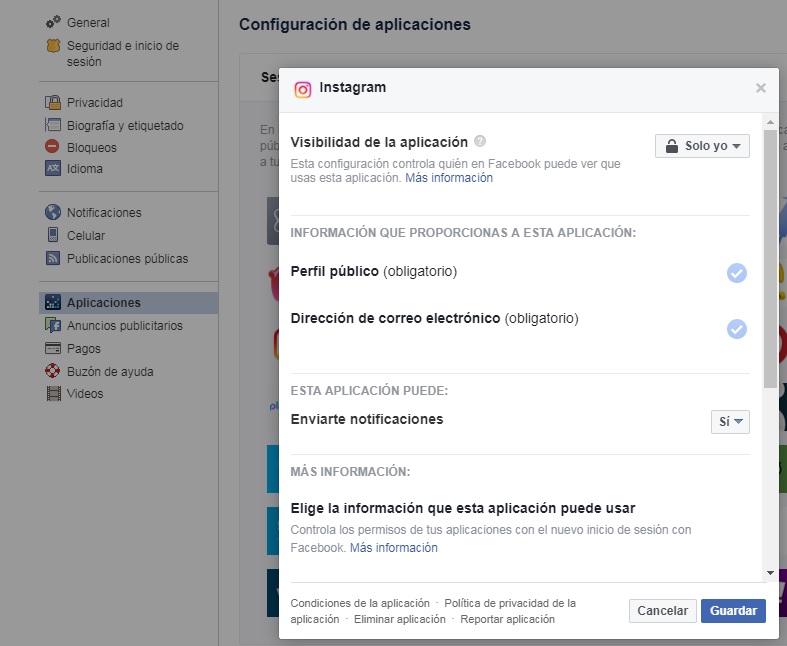The height and width of the screenshot is (646, 787).
Task: Open the Enviarte notificaciones Sí dropdown
Action: (x=730, y=422)
